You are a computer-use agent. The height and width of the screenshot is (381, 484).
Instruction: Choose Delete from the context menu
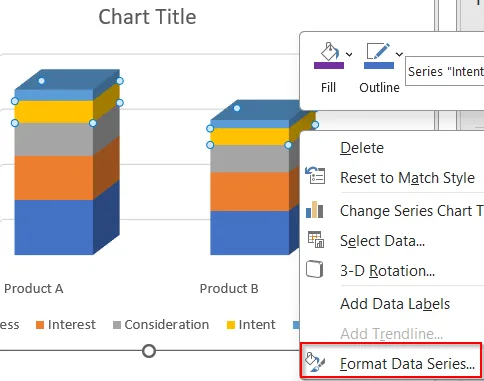coord(362,148)
